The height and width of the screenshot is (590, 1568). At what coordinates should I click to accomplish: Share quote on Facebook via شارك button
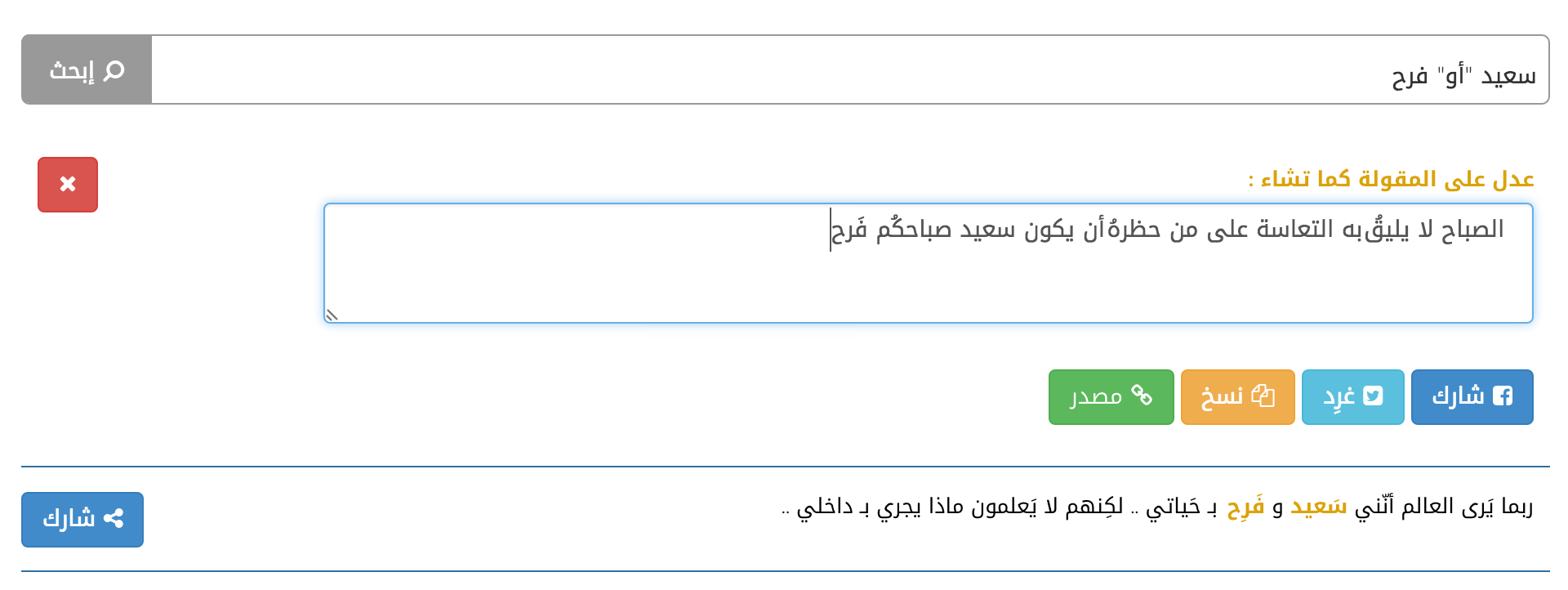(x=1472, y=397)
